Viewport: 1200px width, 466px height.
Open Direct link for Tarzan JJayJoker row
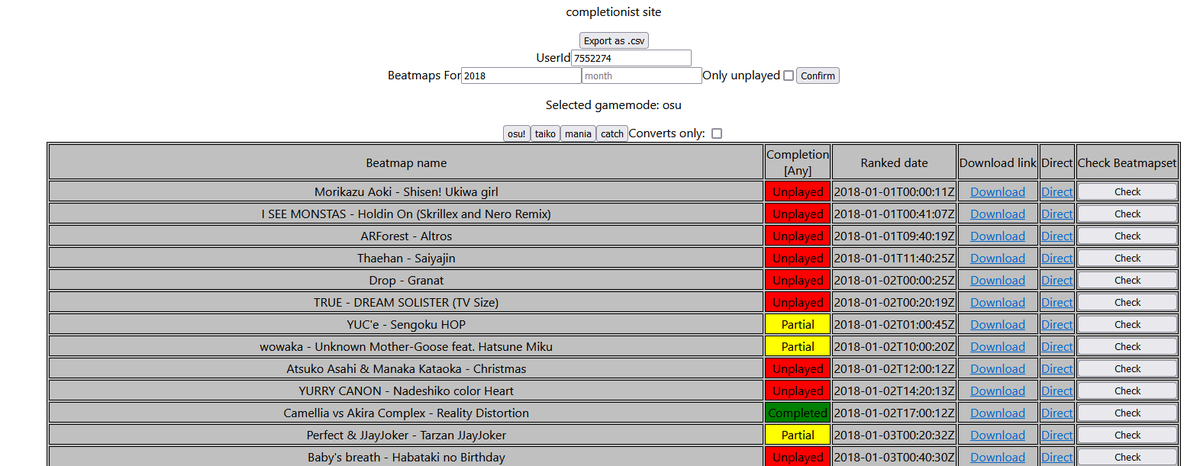point(1057,435)
